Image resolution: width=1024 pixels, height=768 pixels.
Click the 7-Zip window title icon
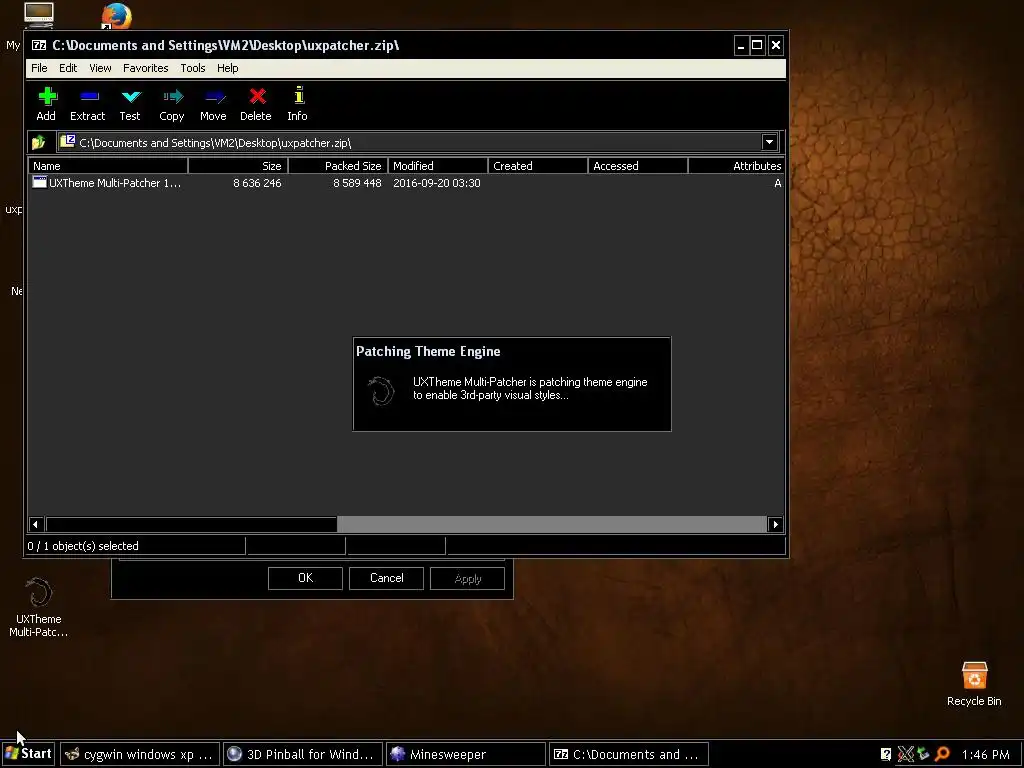39,45
